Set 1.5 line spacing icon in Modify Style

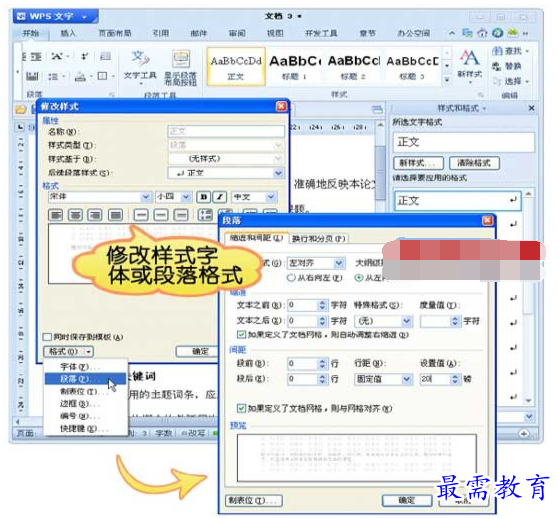161,215
